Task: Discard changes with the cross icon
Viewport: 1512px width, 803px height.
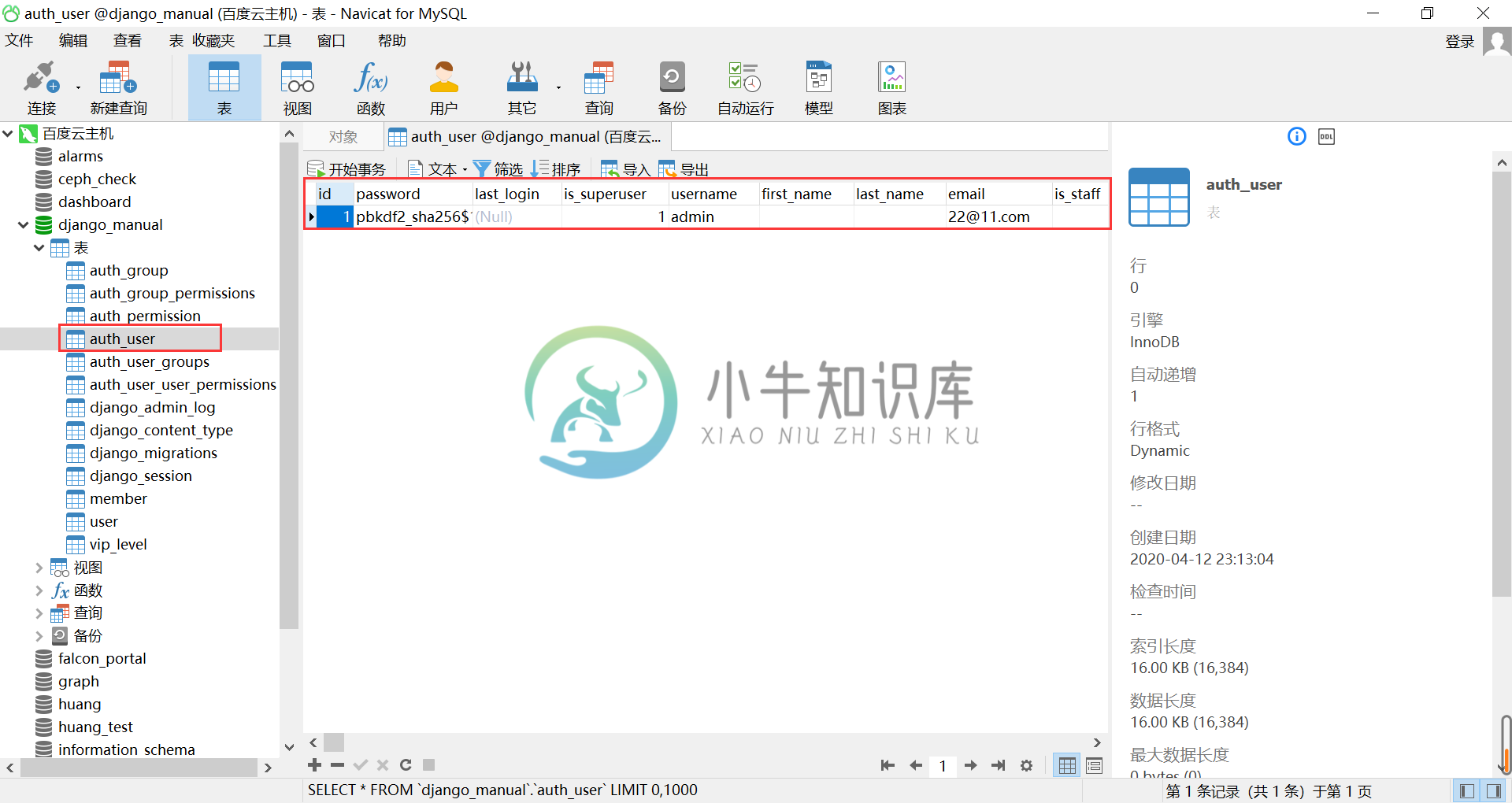Action: [x=383, y=765]
